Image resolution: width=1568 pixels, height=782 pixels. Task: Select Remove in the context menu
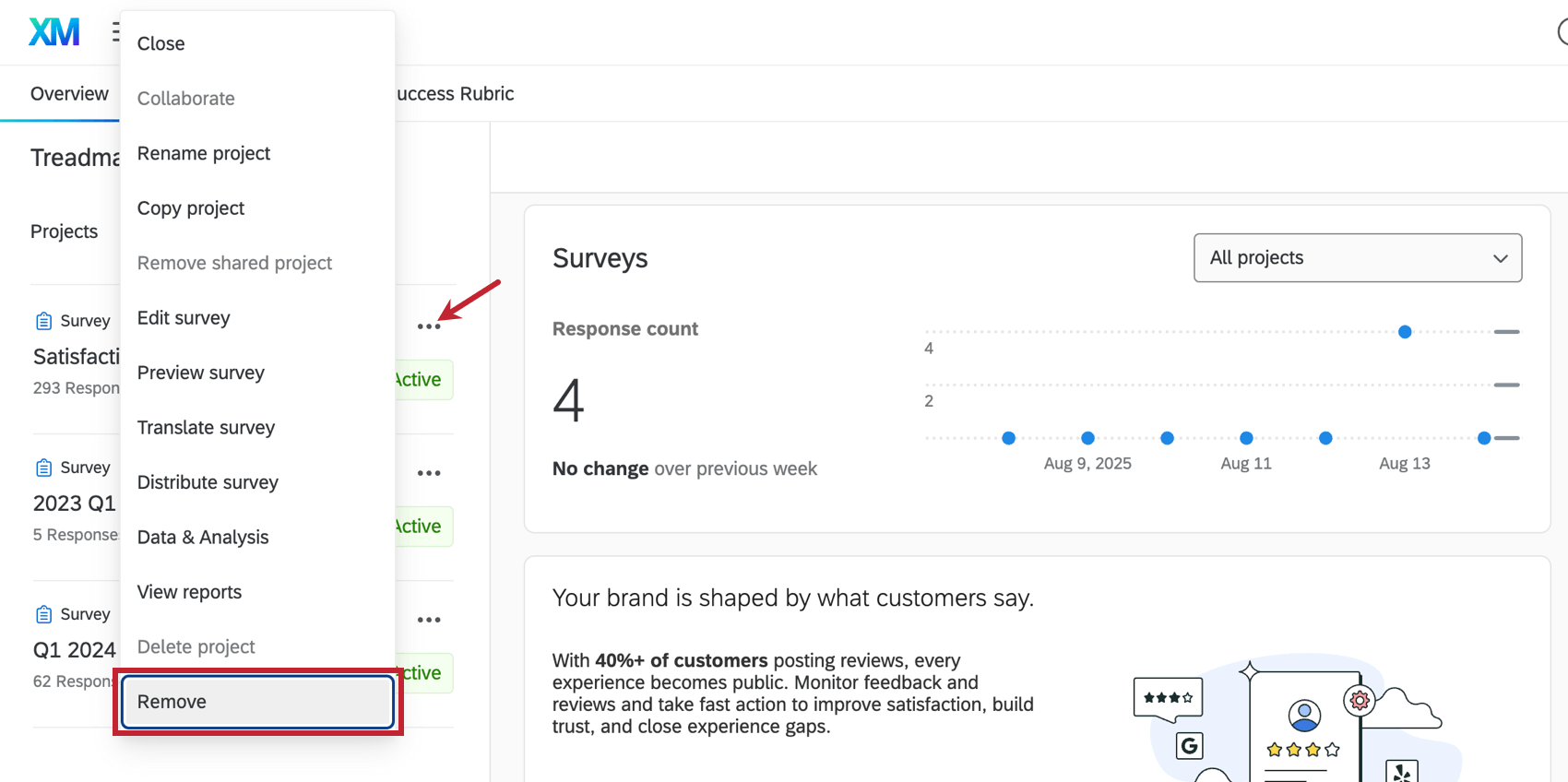(257, 702)
